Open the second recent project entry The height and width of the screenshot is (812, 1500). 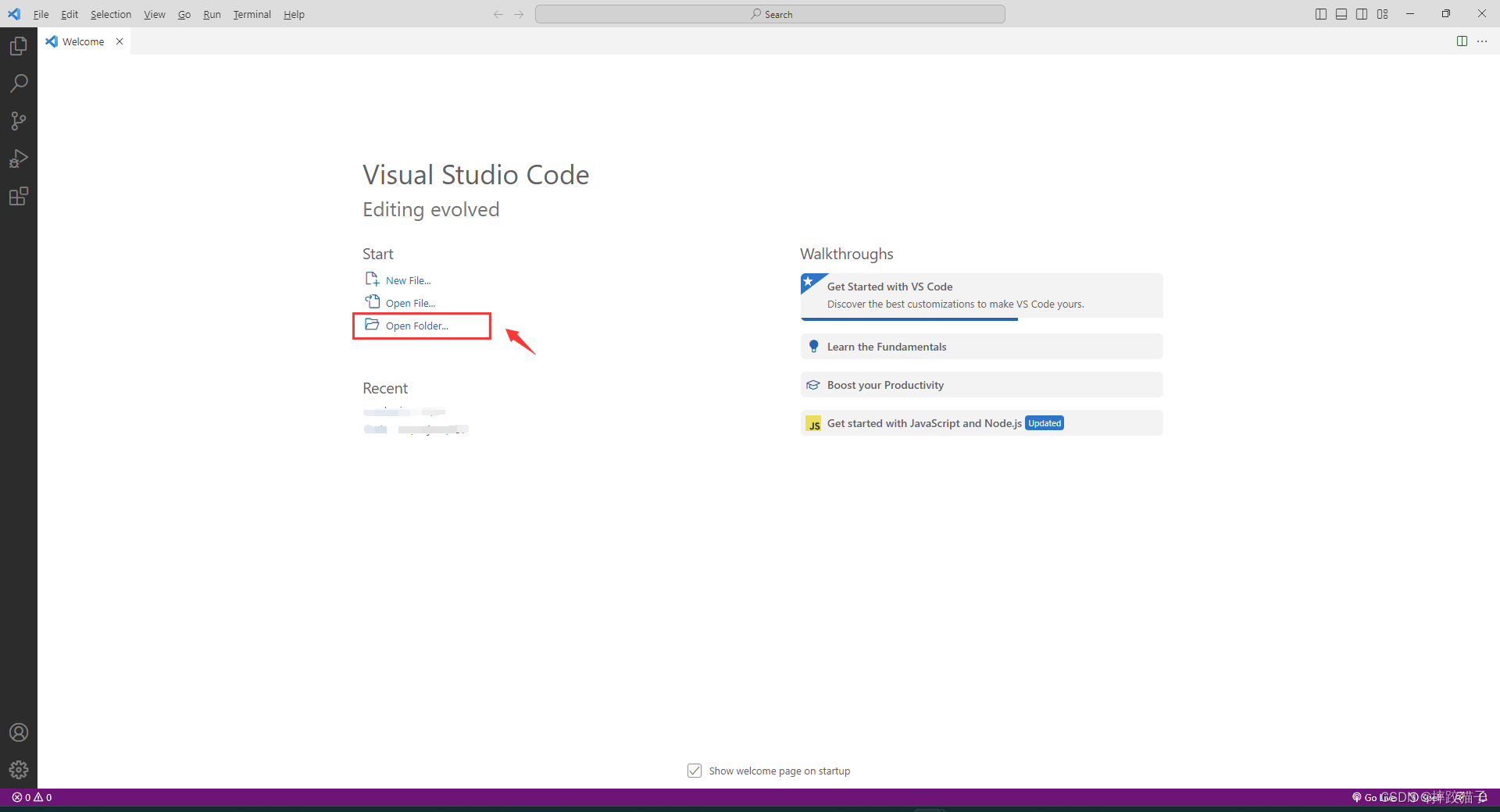[x=416, y=429]
